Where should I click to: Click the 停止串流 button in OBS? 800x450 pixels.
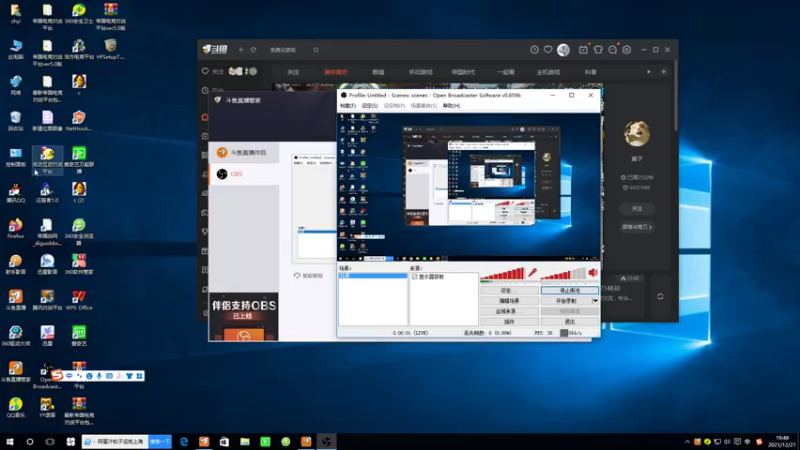click(569, 290)
